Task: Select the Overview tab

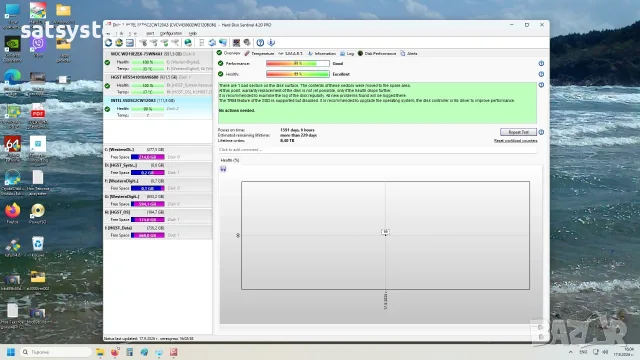Action: pos(229,53)
